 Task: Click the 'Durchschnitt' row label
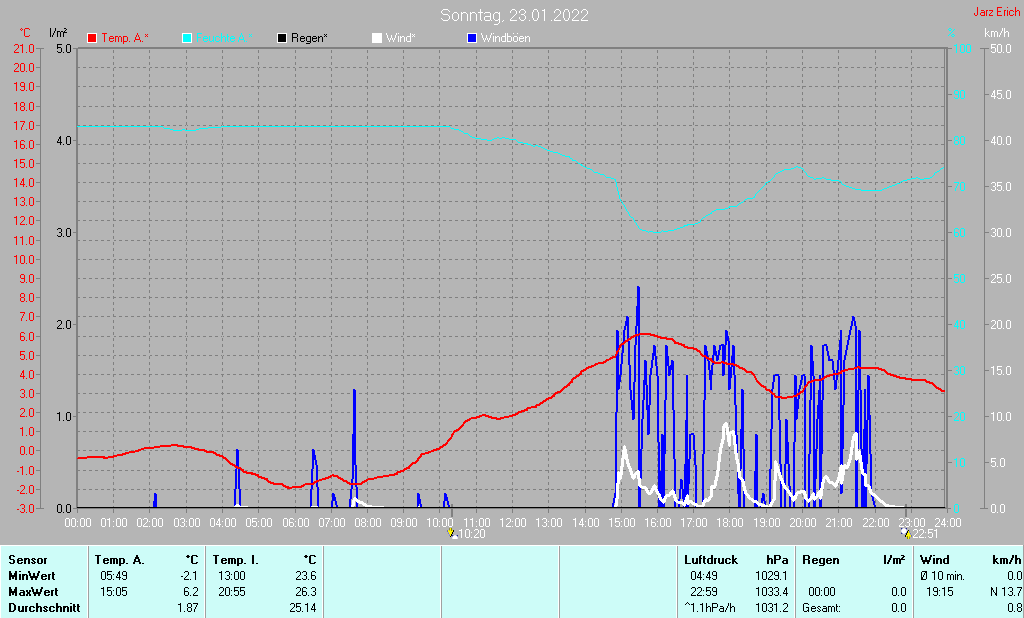tap(44, 608)
